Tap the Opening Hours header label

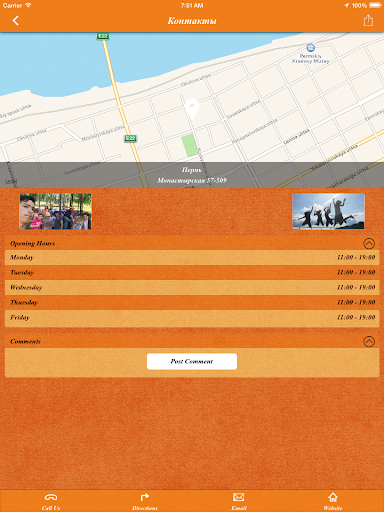click(x=32, y=243)
